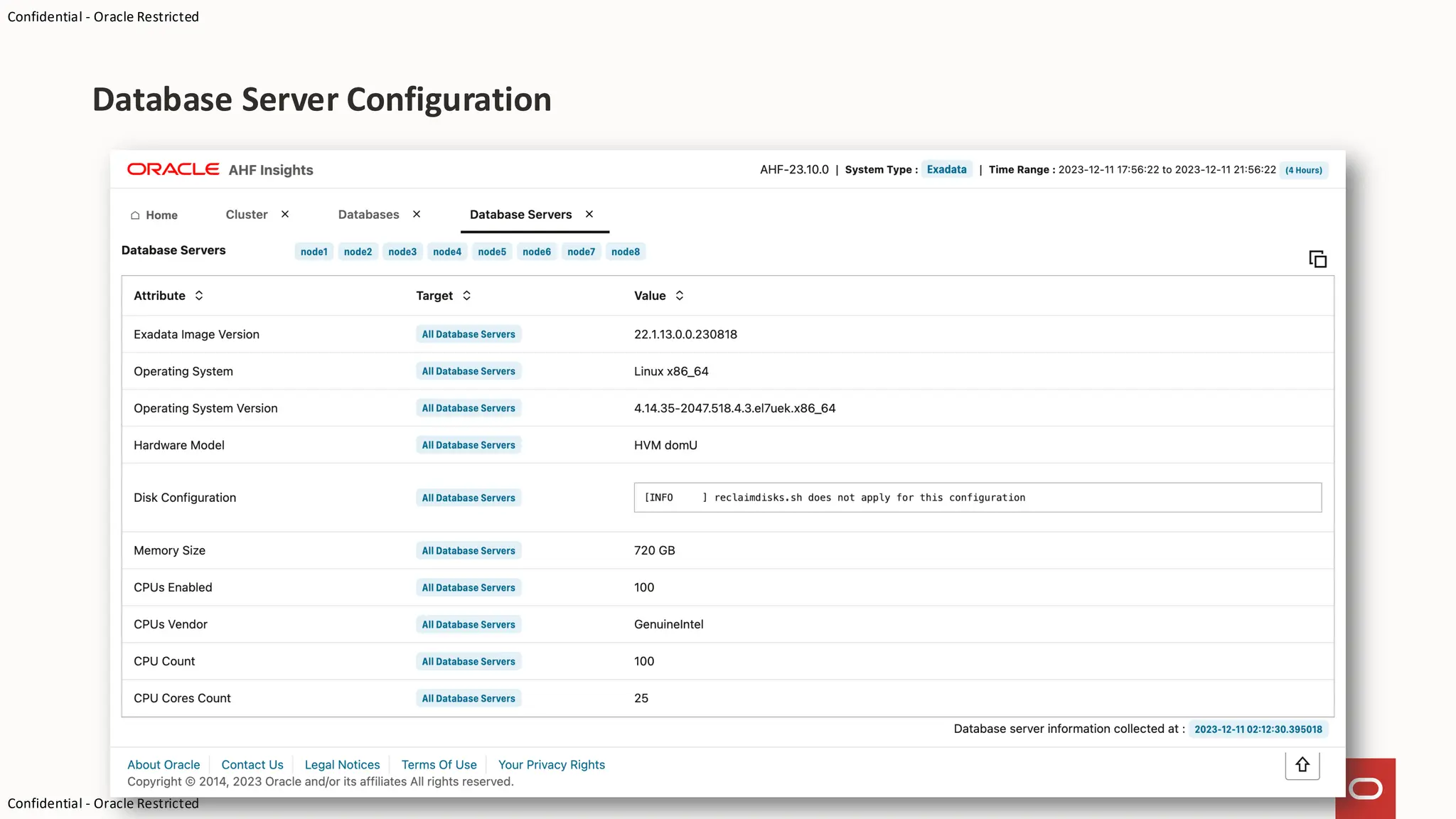Click the Home icon tab

(x=154, y=215)
